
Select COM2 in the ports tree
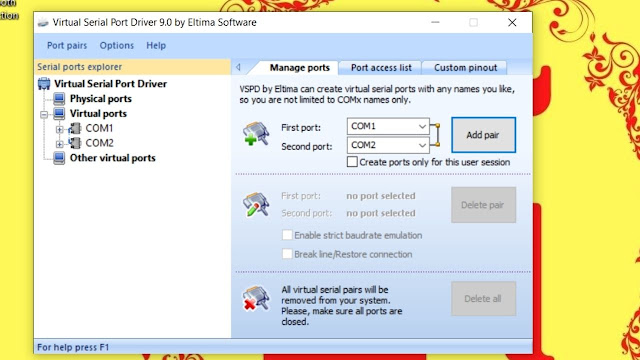(99, 143)
